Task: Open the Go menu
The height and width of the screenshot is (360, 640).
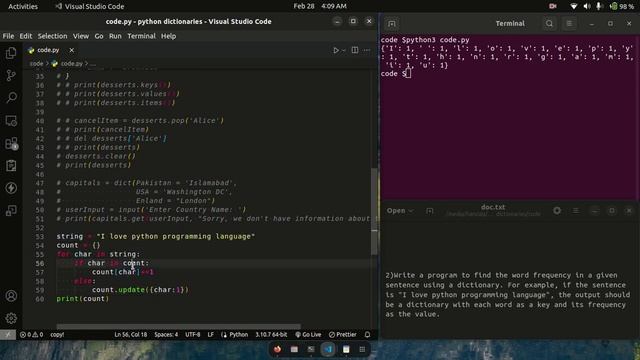Action: [x=99, y=36]
